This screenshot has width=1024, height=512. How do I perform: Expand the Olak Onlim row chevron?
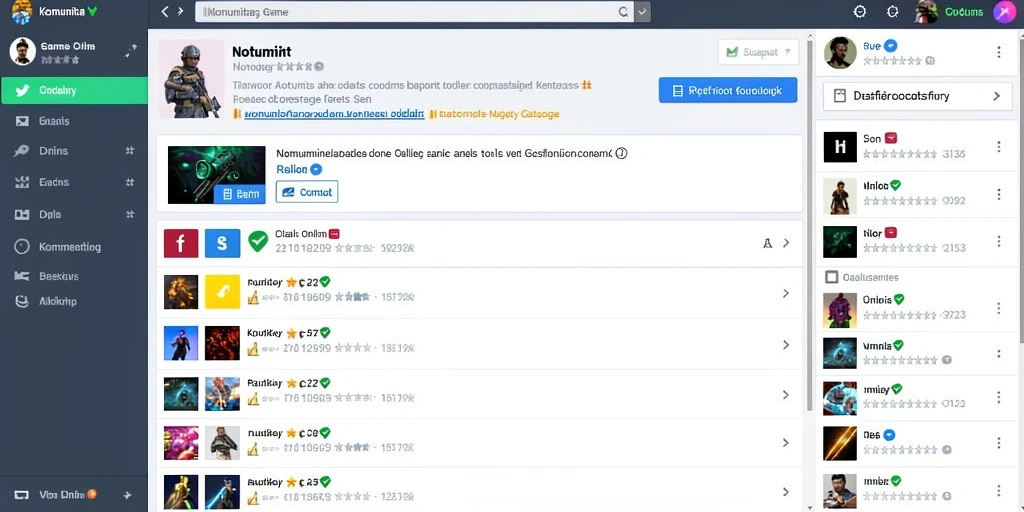tap(786, 243)
